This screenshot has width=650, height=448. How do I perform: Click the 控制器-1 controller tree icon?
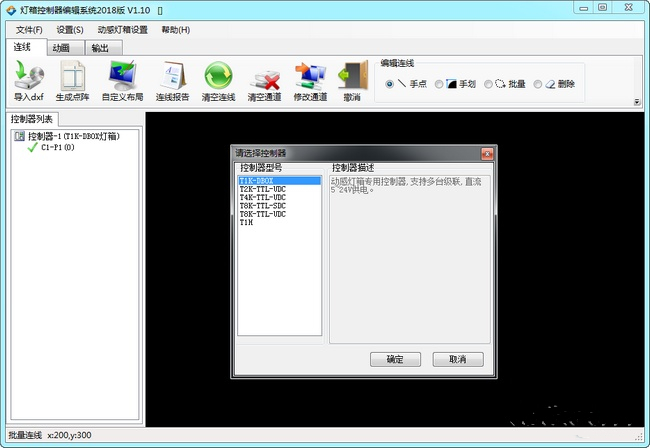pyautogui.click(x=19, y=136)
